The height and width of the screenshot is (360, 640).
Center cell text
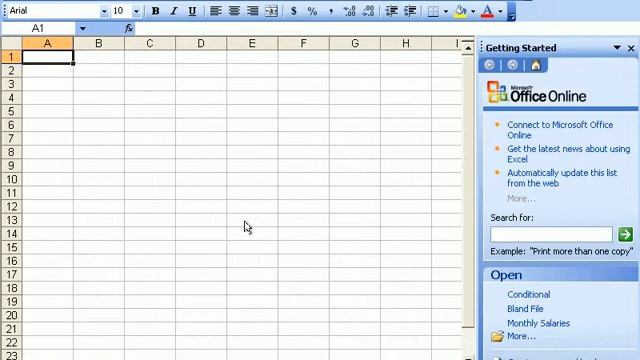tap(234, 11)
